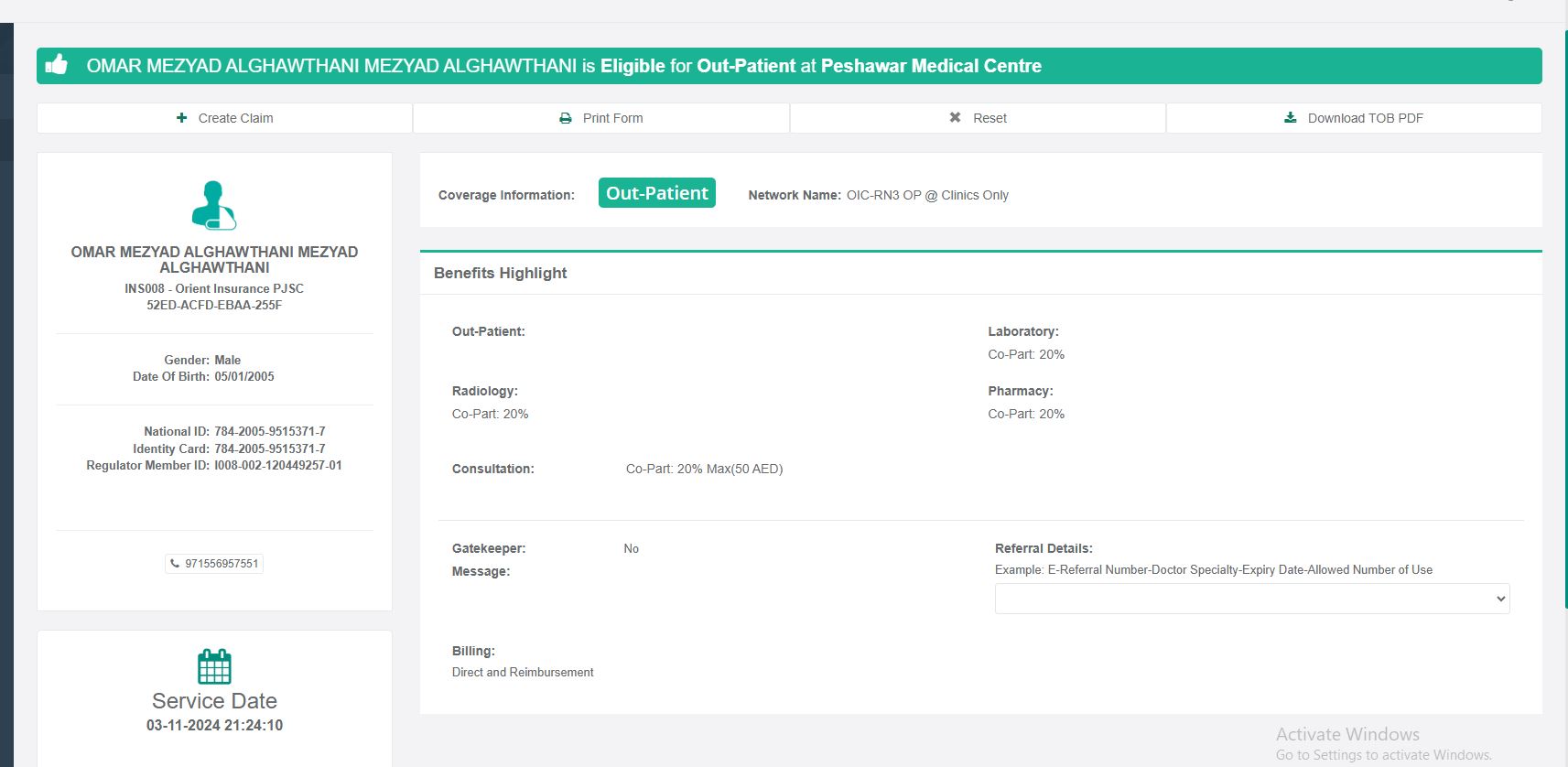
Task: Click the Benefits Highlight section header
Action: pyautogui.click(x=500, y=273)
